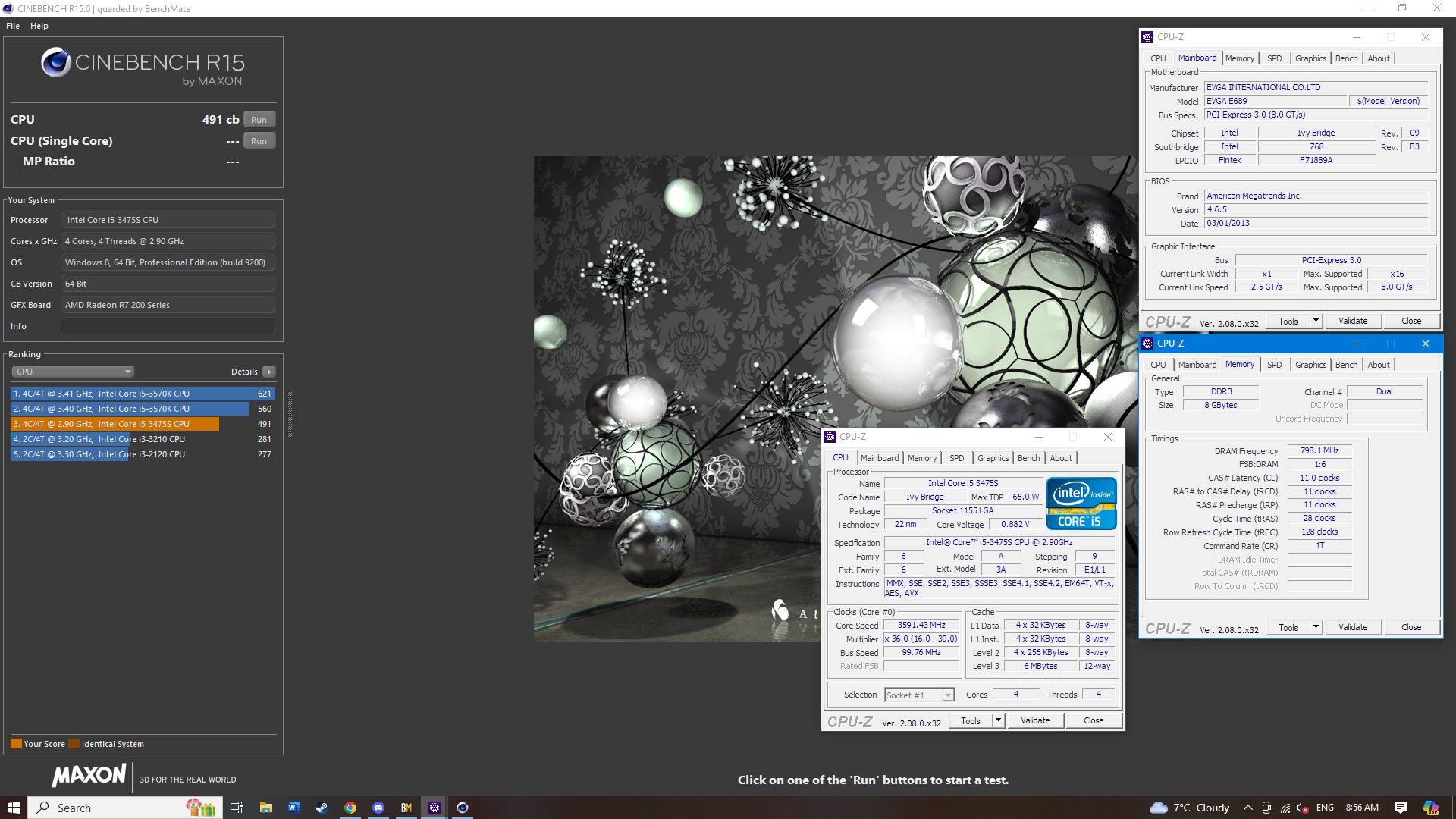Select ranking row Core i3-2120 CPU
Screen dimensions: 1456x819
pyautogui.click(x=143, y=454)
